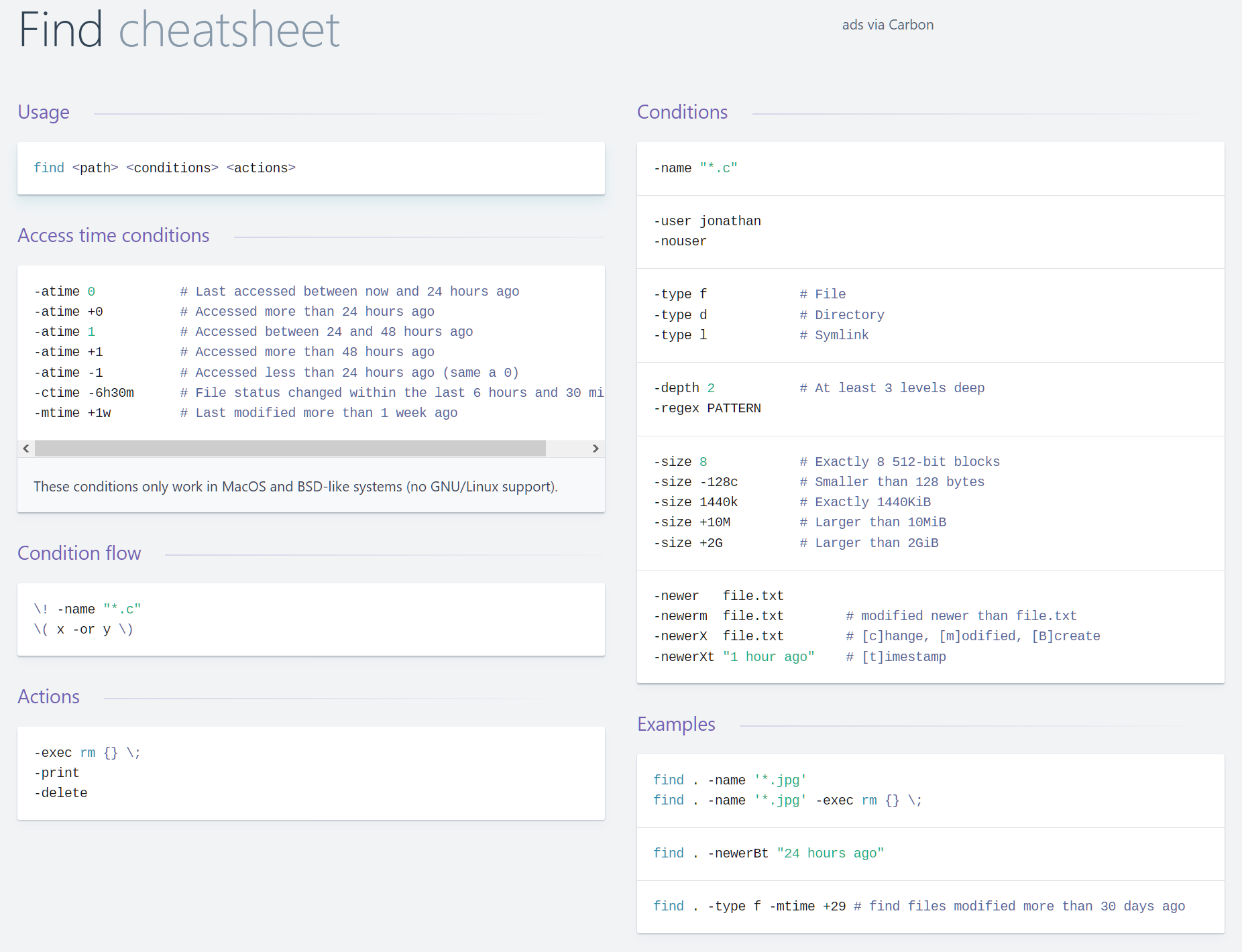Click the '# Exactly 8 512-bit blocks' comment
The height and width of the screenshot is (952, 1242).
[x=899, y=462]
